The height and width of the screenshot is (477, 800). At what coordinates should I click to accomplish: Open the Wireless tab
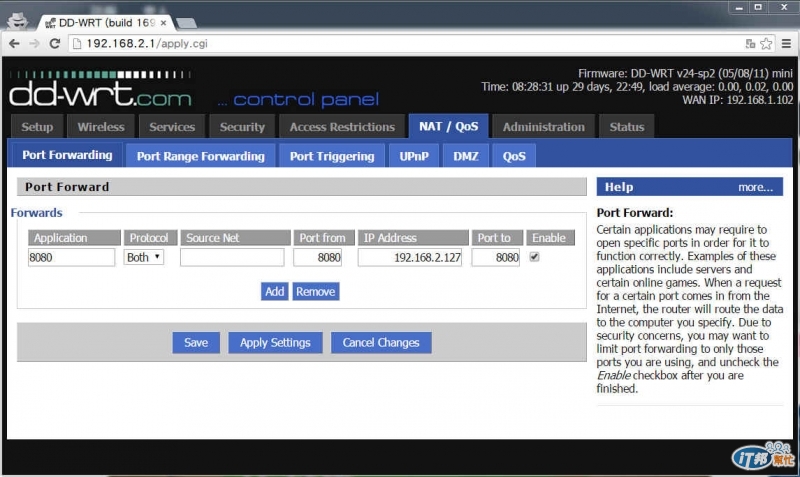101,127
